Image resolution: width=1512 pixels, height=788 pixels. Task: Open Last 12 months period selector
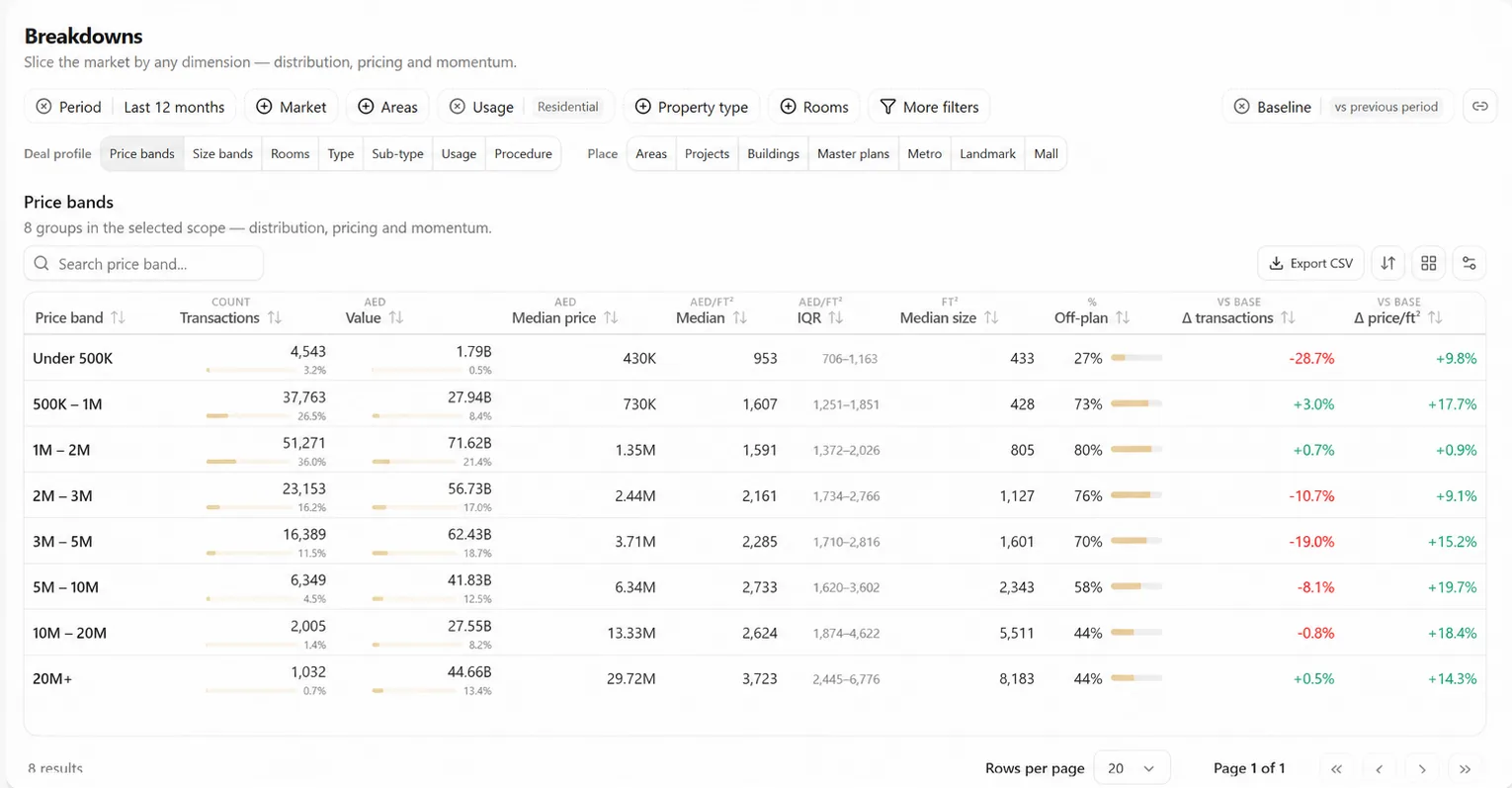(x=174, y=107)
